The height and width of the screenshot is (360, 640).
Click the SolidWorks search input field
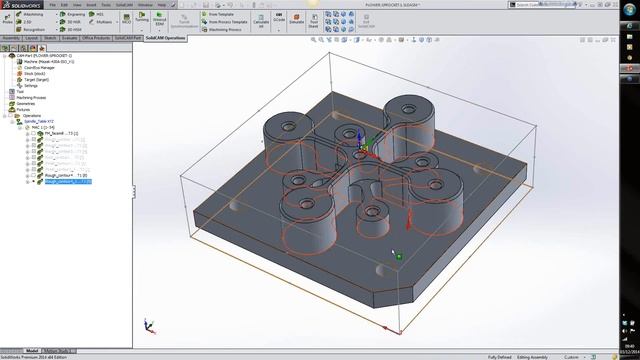[543, 5]
